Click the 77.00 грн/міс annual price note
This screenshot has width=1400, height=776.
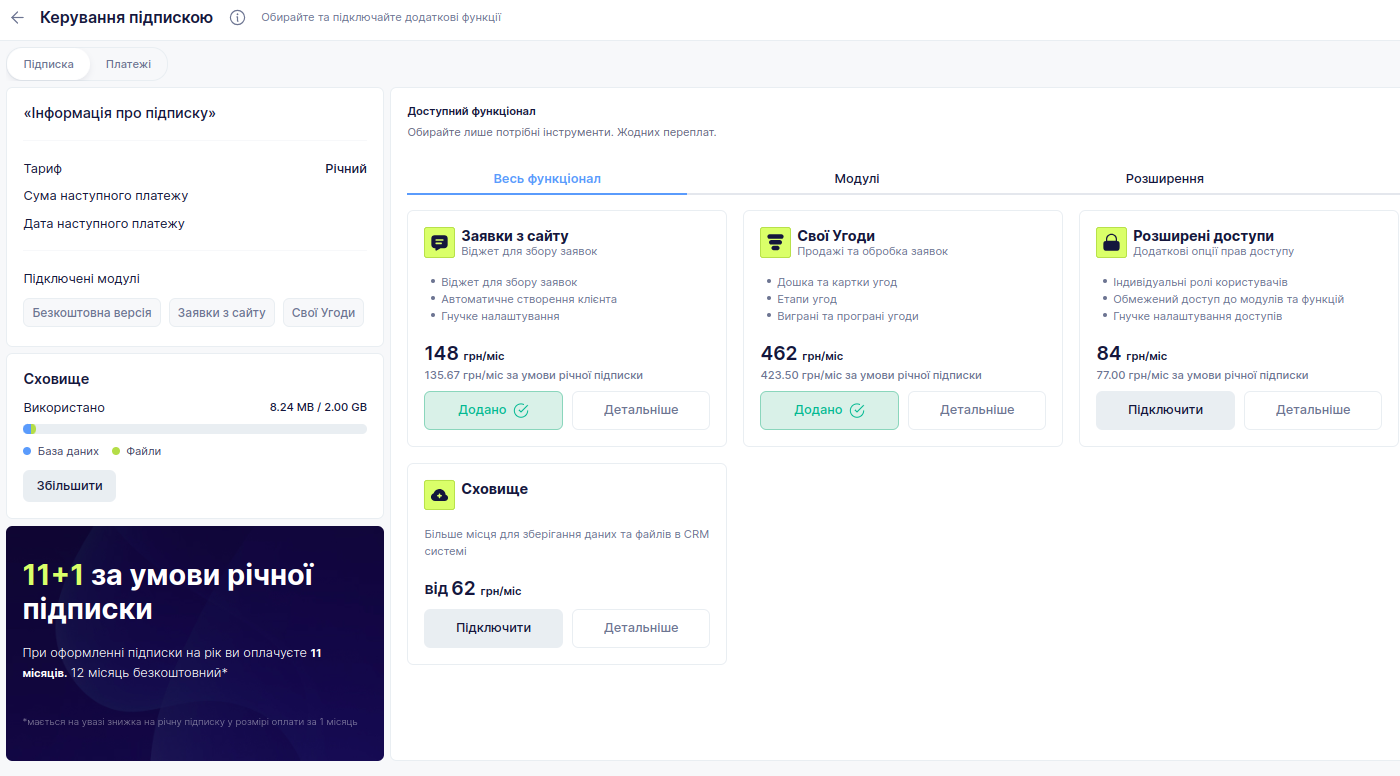tap(1202, 376)
